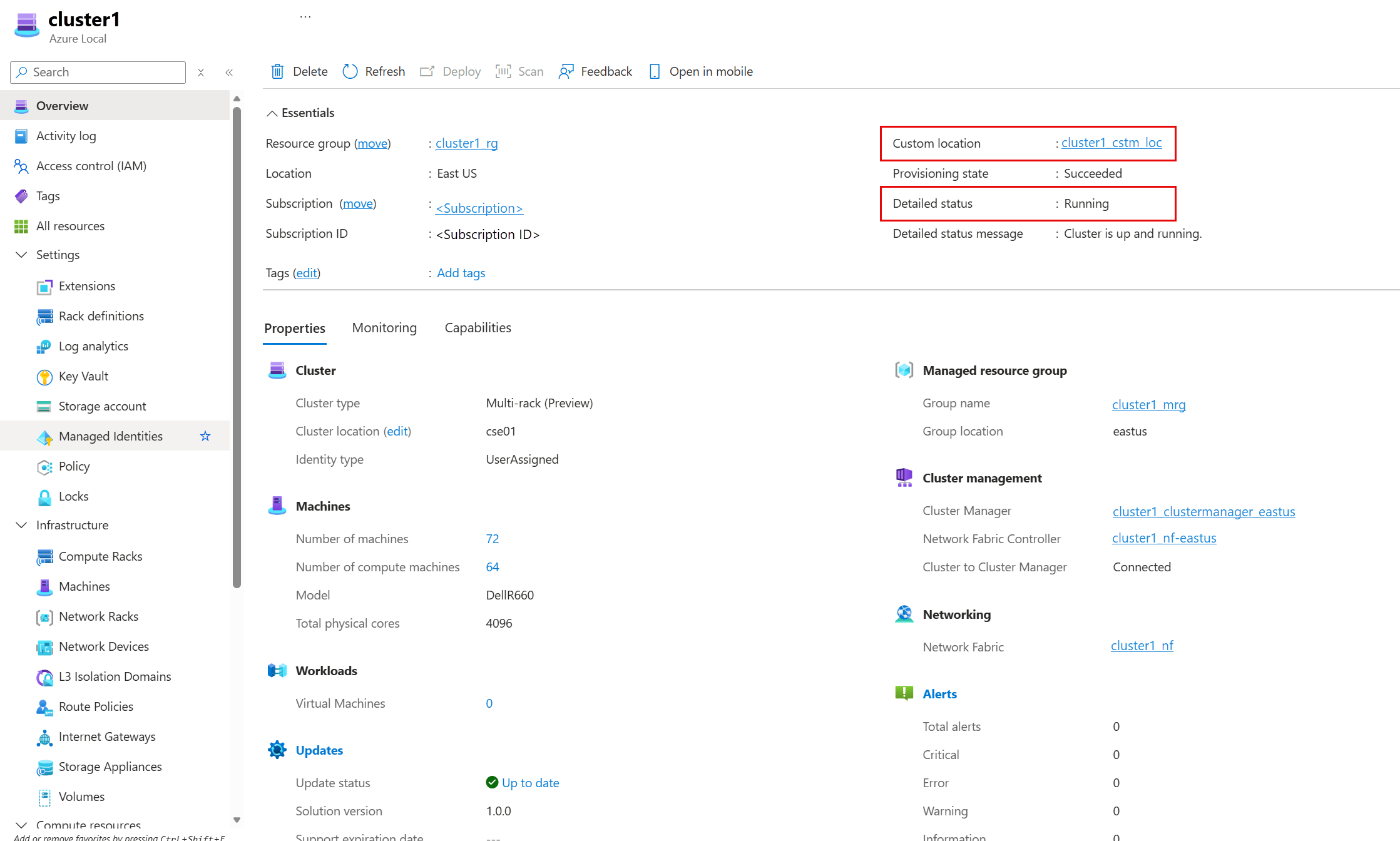Switch to the Capabilities tab
Viewport: 1400px width, 841px height.
pyautogui.click(x=478, y=328)
